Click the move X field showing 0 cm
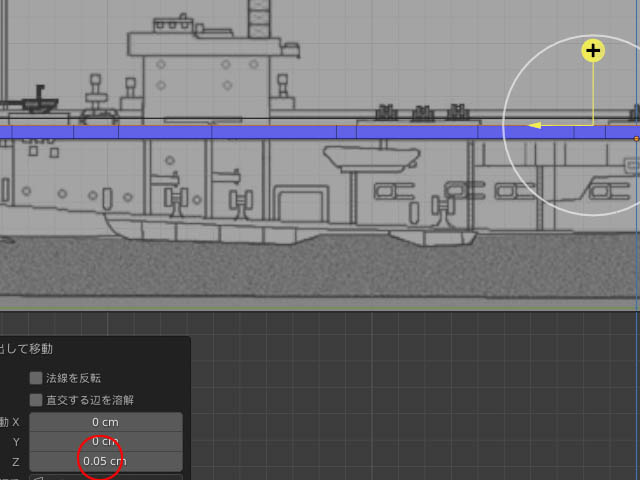 coord(106,422)
